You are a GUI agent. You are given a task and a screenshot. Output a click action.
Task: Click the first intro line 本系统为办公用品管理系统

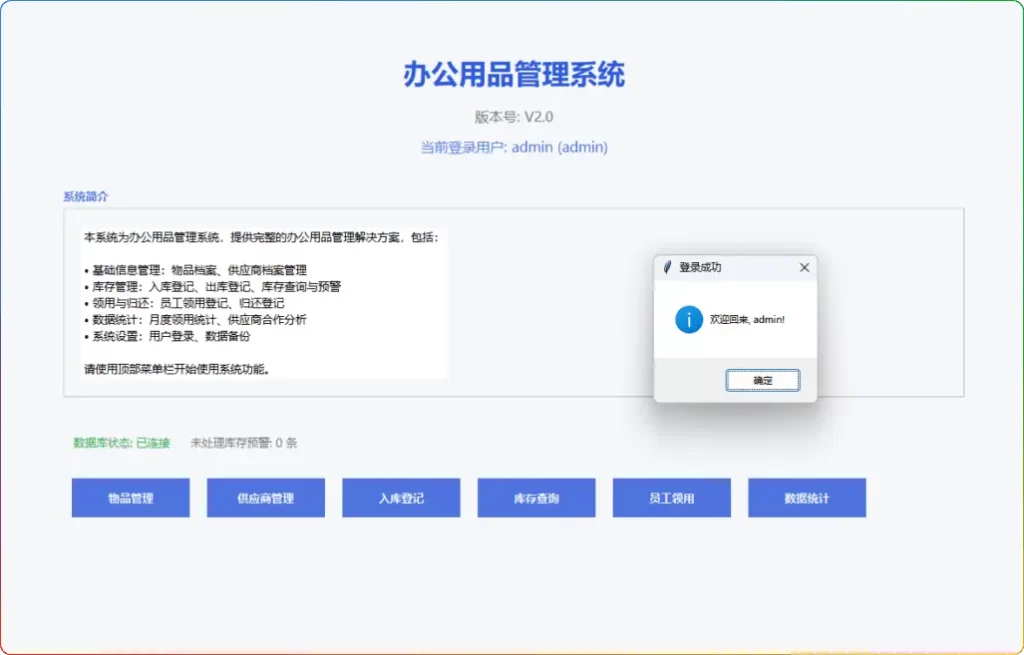[261, 237]
